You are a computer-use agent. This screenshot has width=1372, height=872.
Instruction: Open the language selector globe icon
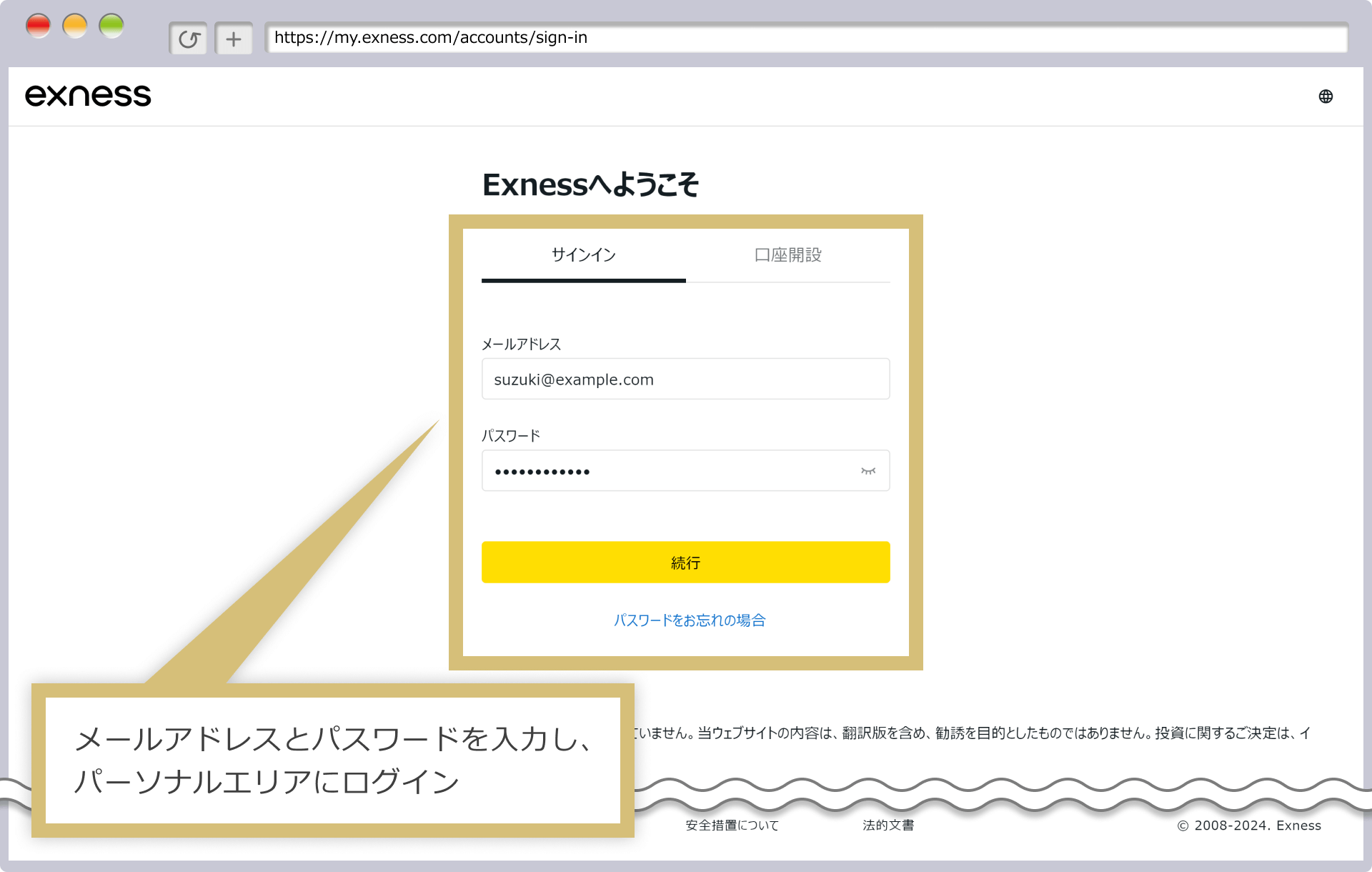pyautogui.click(x=1326, y=95)
